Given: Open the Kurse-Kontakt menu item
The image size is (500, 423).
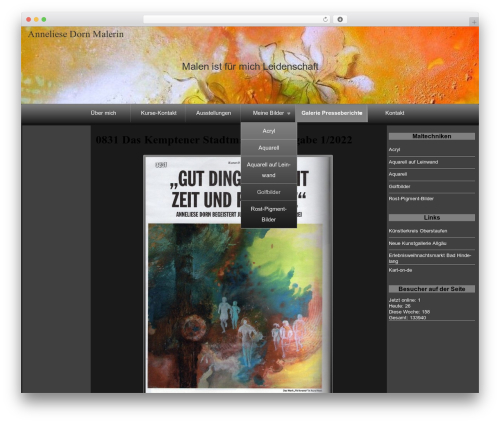Looking at the screenshot, I should tap(158, 113).
